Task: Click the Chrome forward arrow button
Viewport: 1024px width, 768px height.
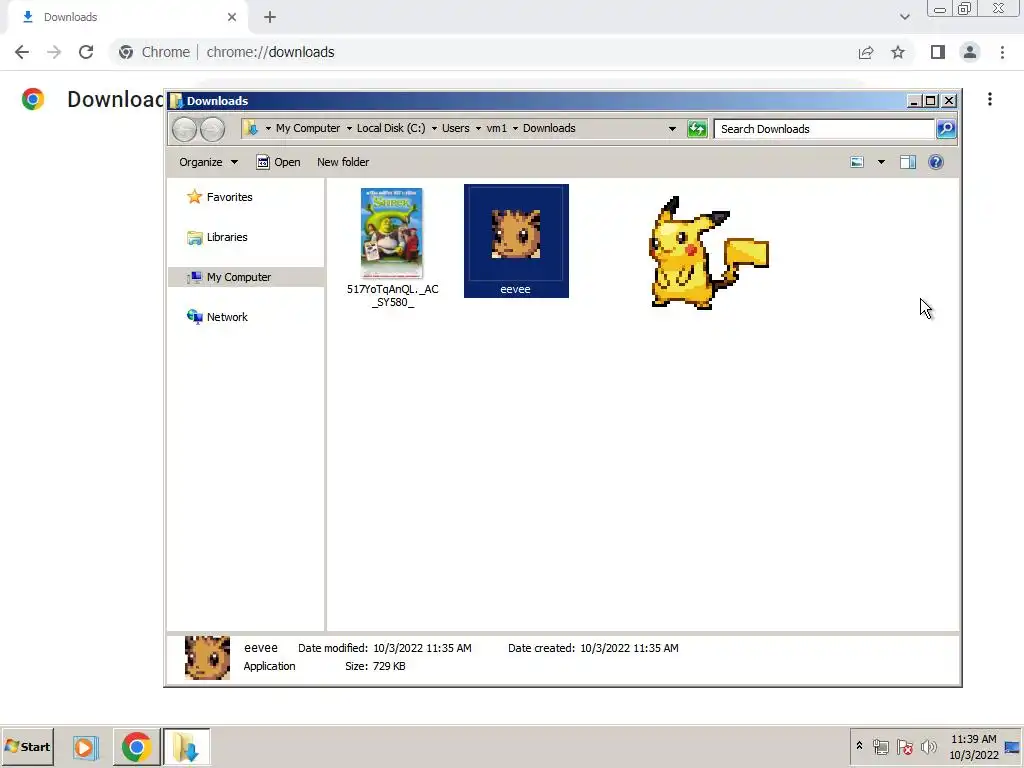Action: 54,52
